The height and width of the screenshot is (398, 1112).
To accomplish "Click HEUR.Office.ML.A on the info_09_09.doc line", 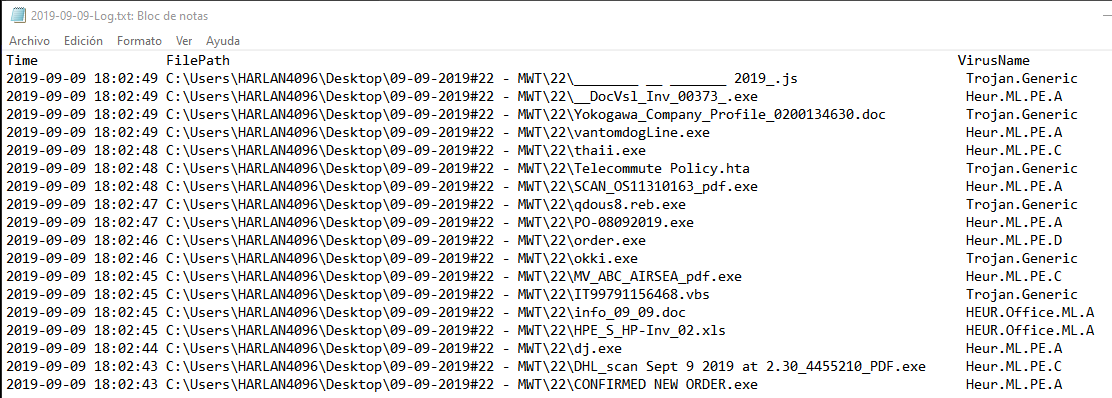I will [1030, 312].
